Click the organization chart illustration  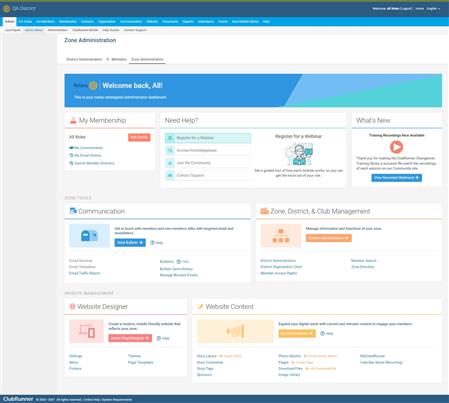click(x=281, y=236)
